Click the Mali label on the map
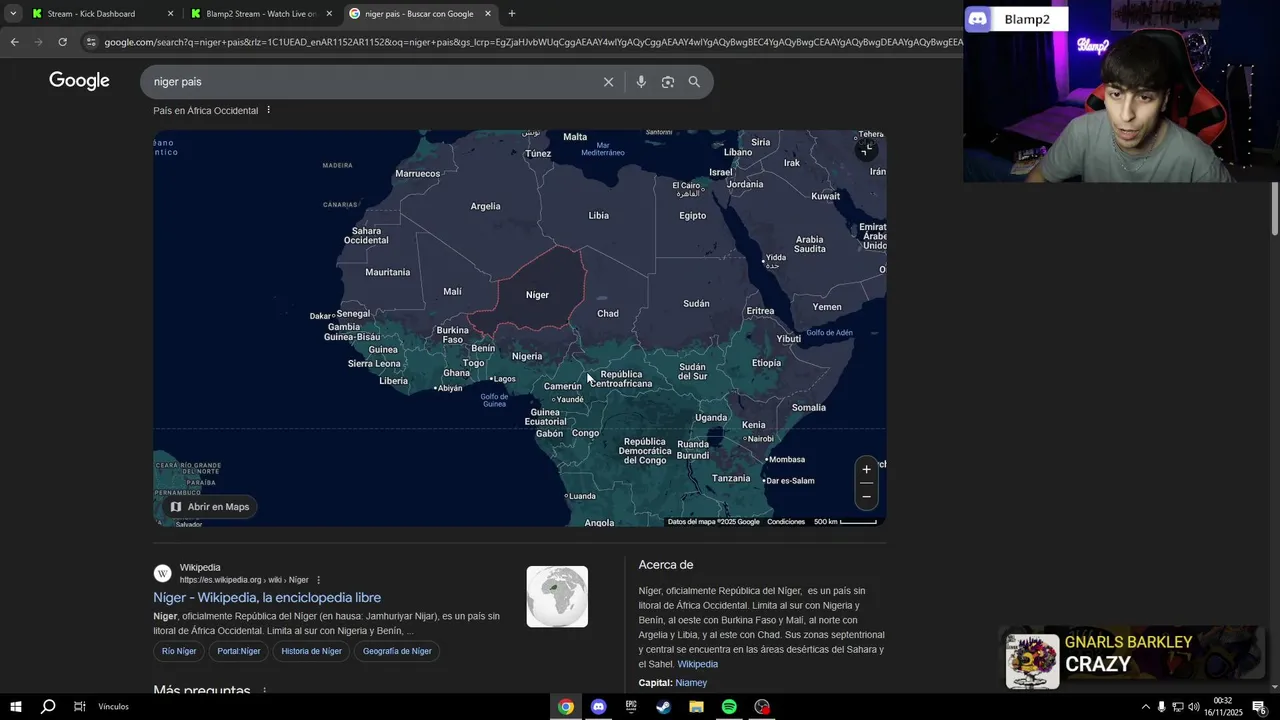The image size is (1280, 720). click(x=452, y=292)
